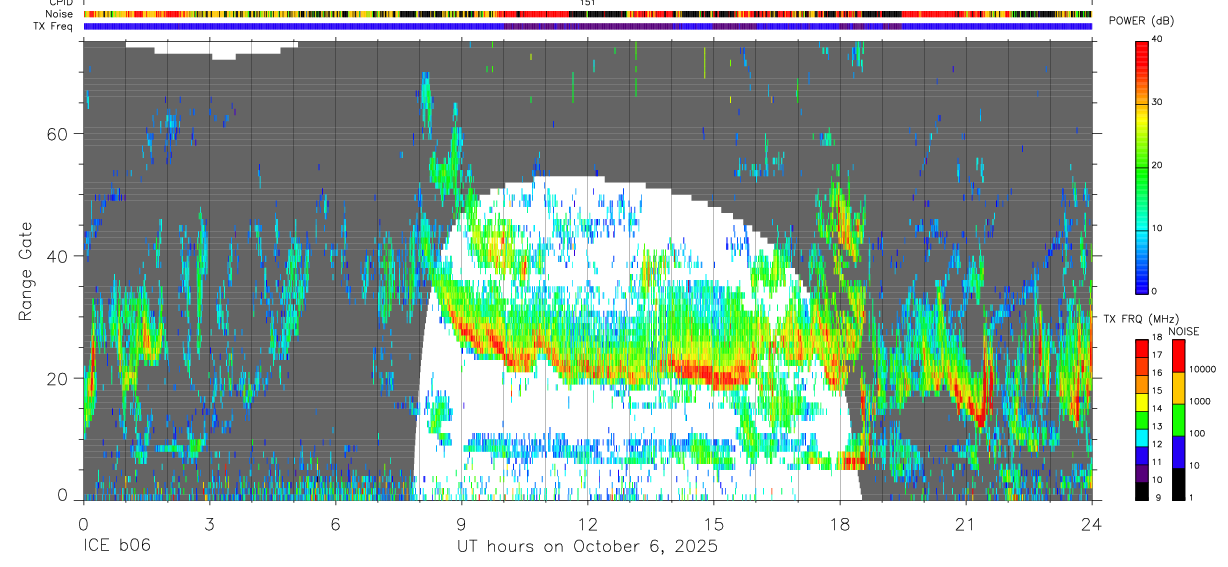Click the 15 tick on UT hours axis

tap(713, 523)
